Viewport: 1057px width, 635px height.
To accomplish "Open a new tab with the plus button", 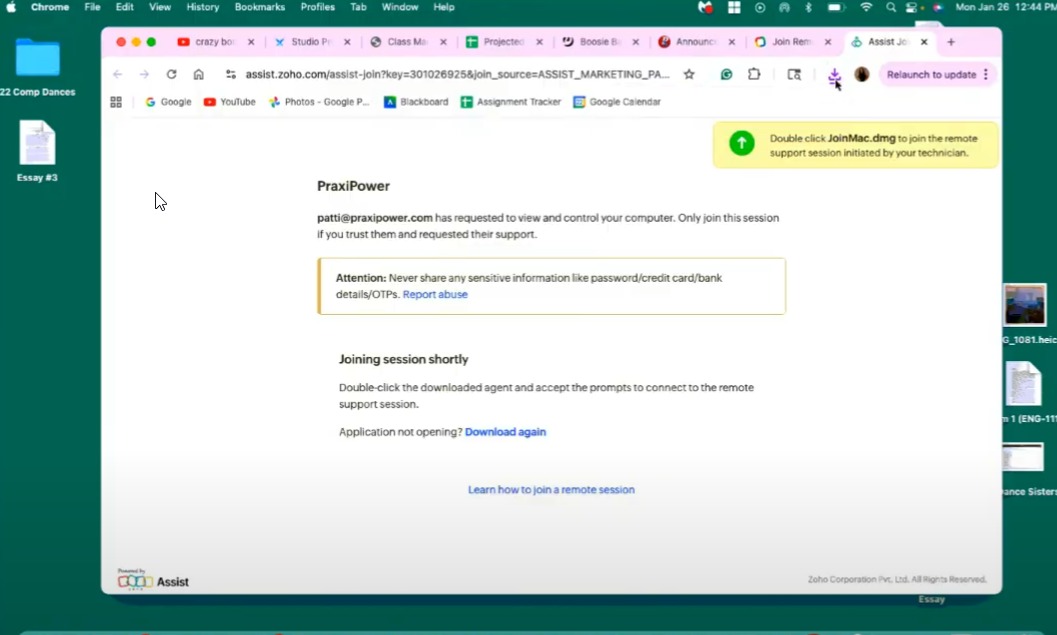I will [x=950, y=42].
